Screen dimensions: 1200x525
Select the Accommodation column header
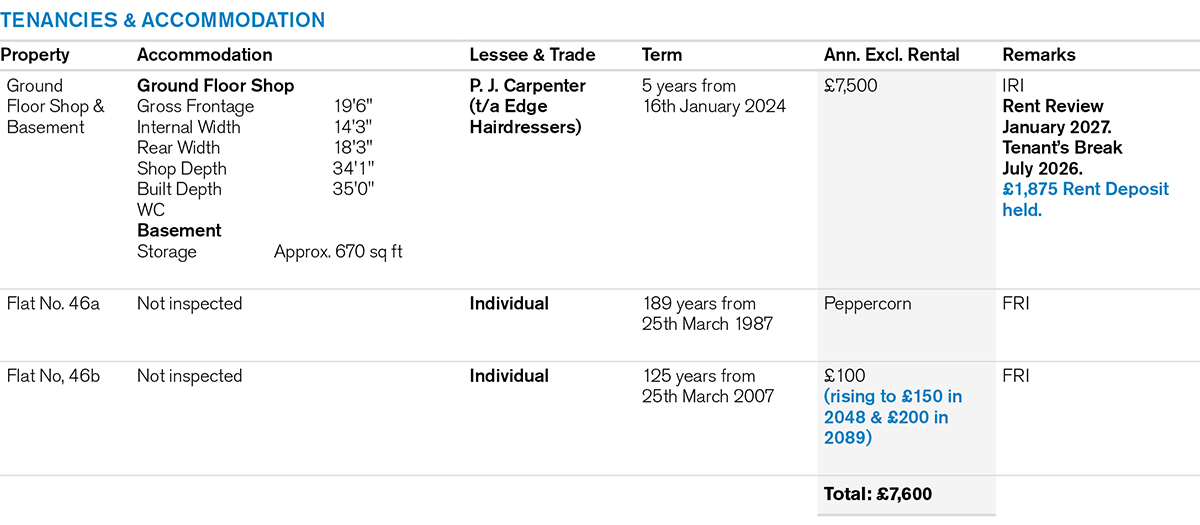point(204,55)
